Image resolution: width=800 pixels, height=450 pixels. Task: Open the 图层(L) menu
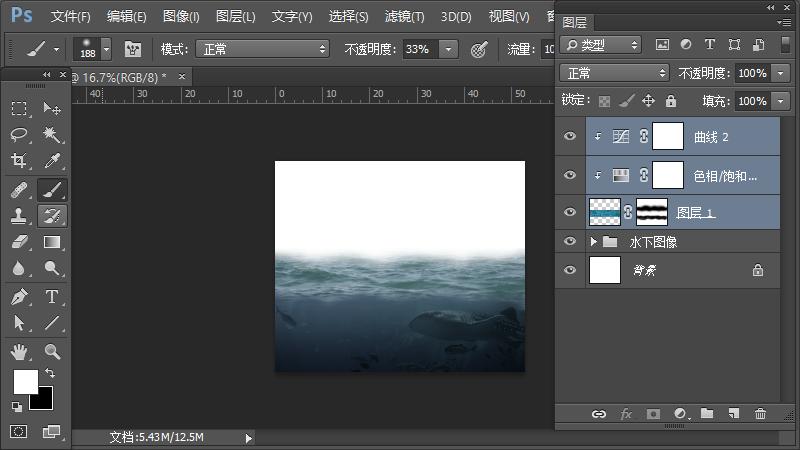[x=235, y=16]
